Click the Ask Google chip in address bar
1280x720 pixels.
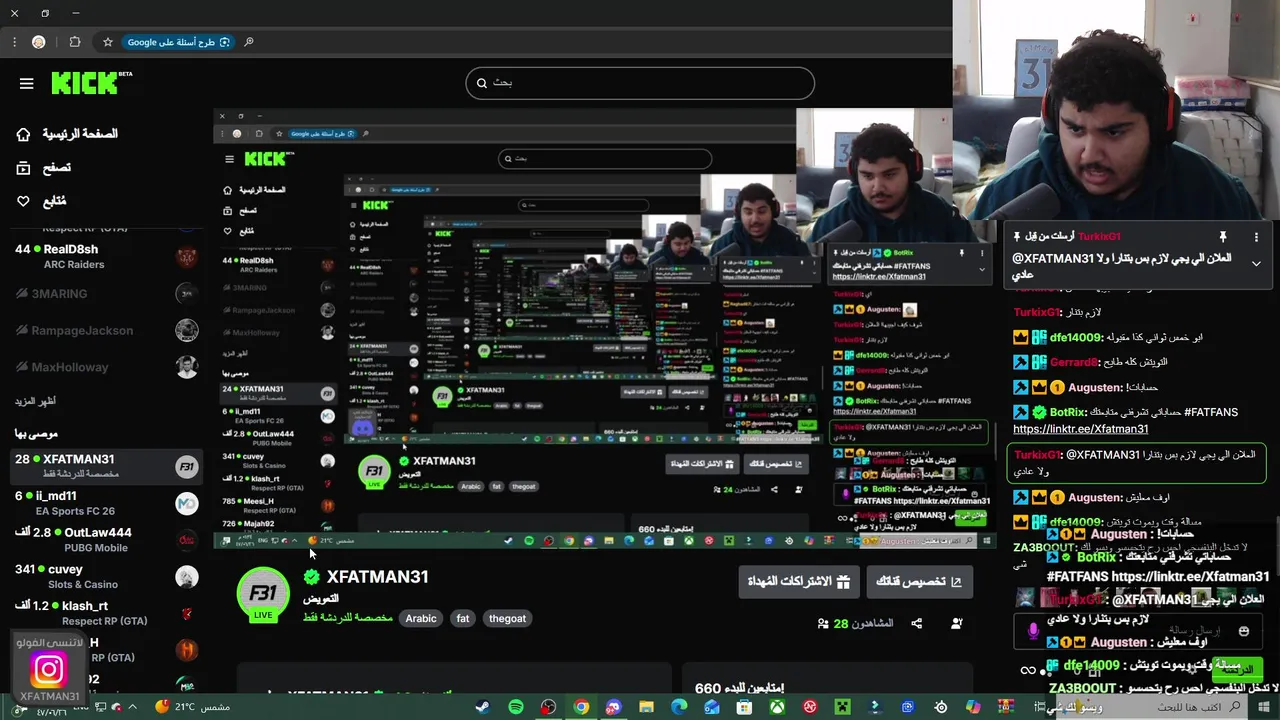(178, 42)
